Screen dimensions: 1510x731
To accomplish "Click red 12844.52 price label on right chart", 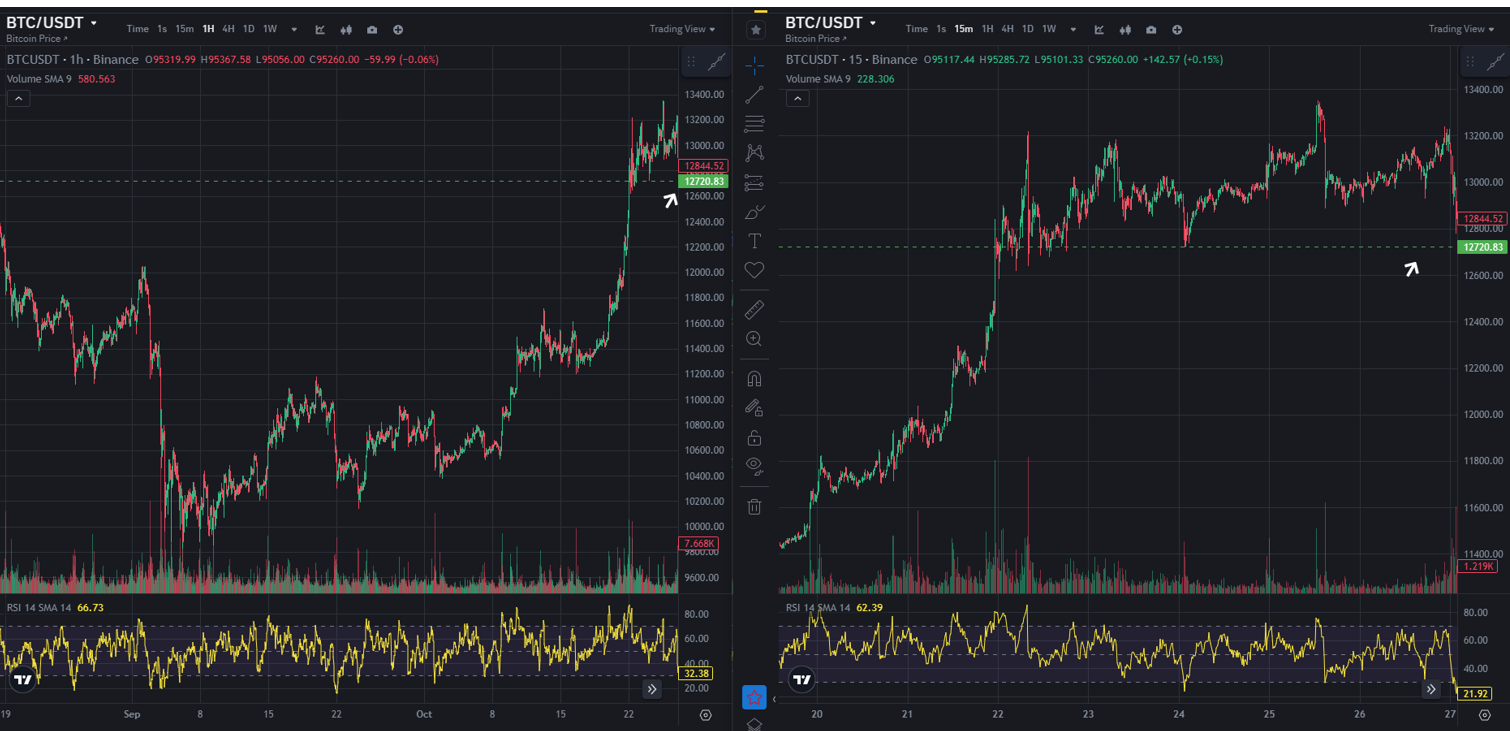I will click(x=1482, y=218).
